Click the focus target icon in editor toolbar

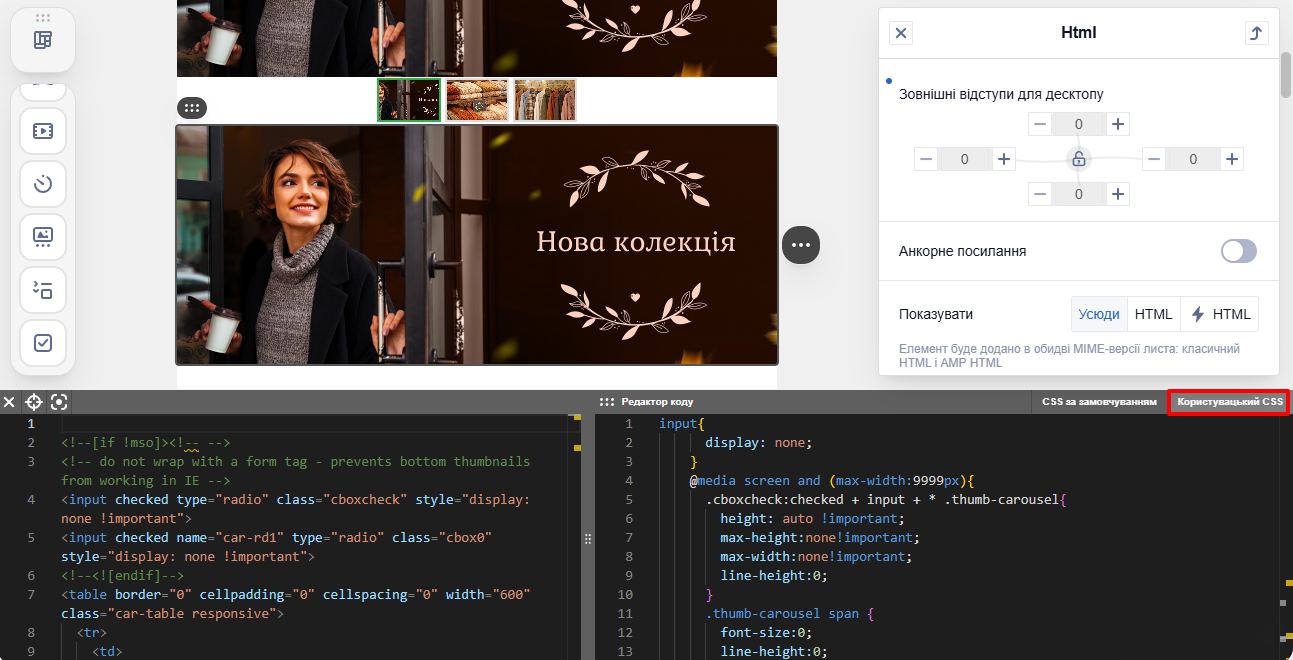(x=59, y=402)
